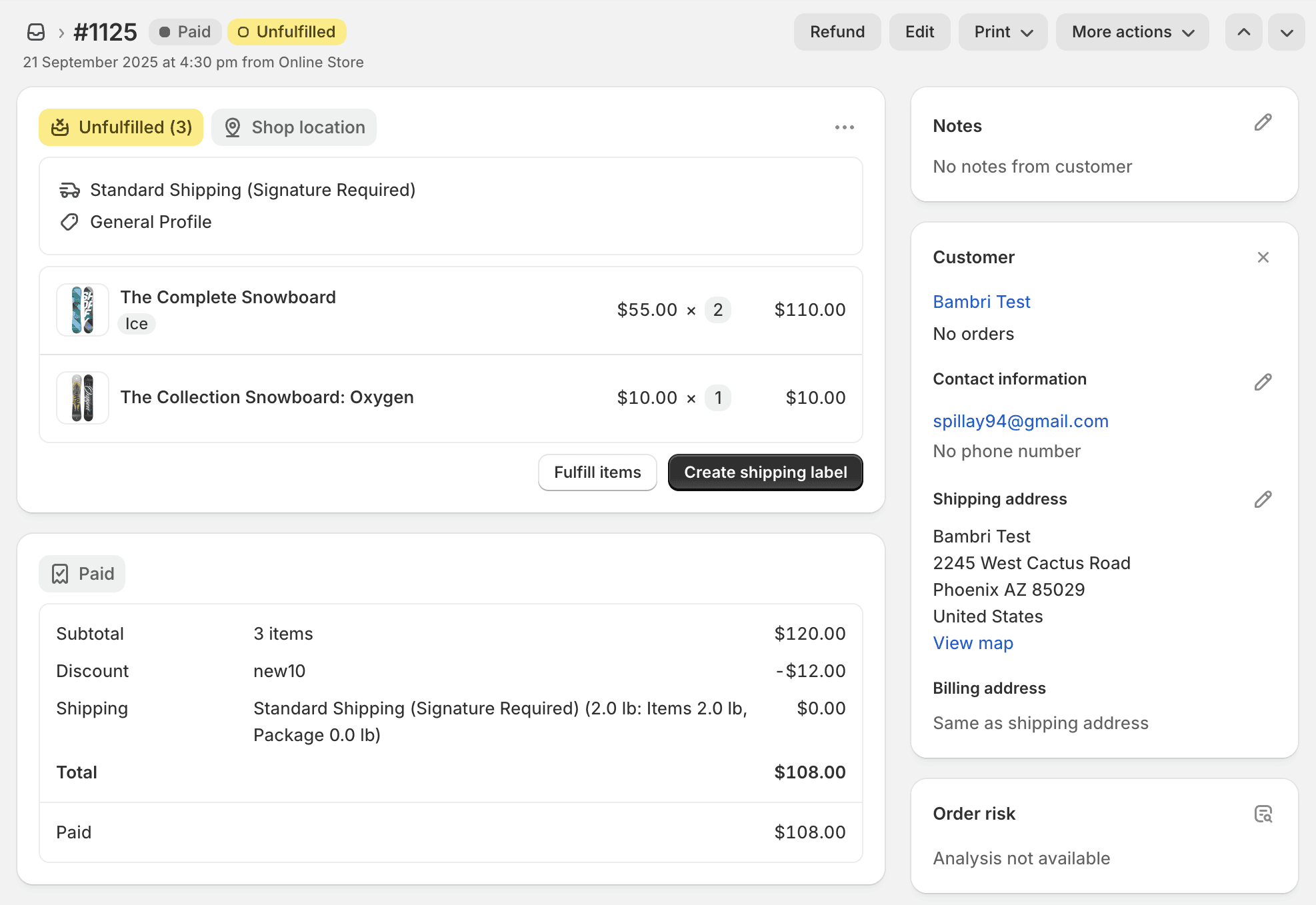
Task: Open fulfillment card three-dot menu
Action: coord(845,127)
